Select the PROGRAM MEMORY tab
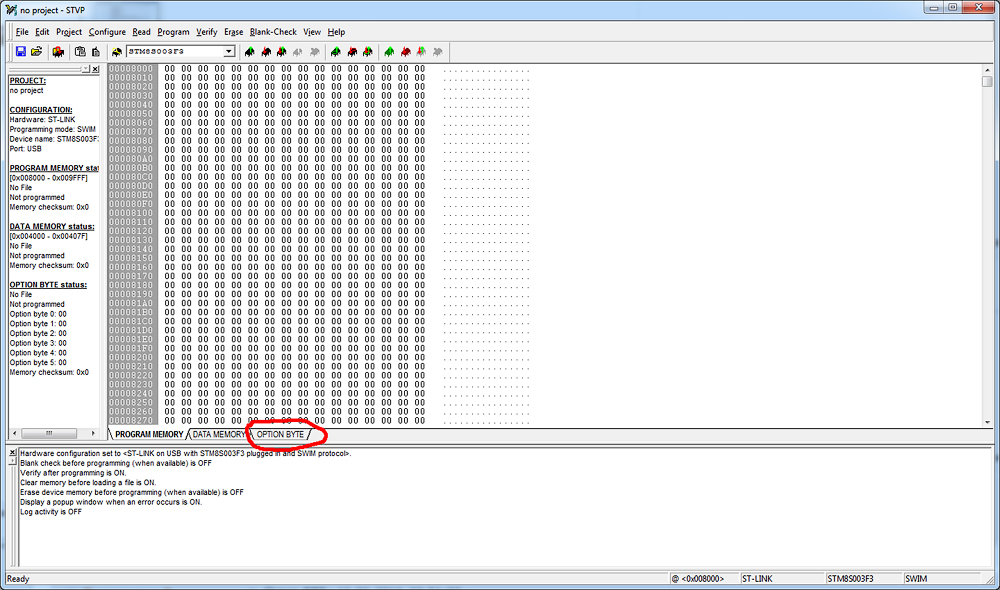 pos(149,435)
